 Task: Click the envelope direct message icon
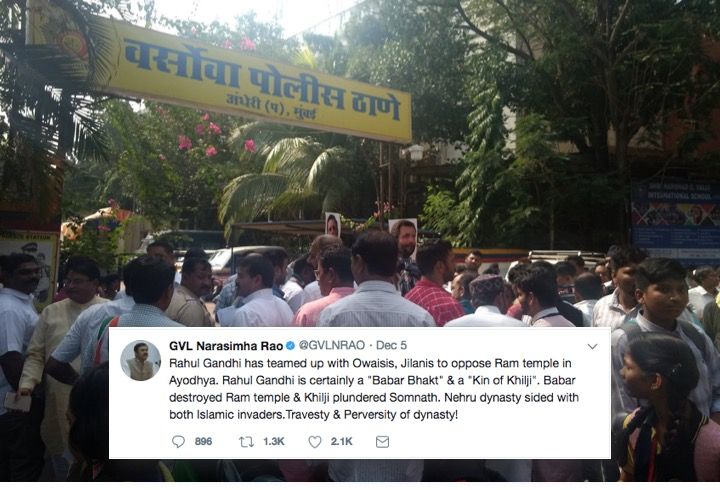tap(382, 442)
